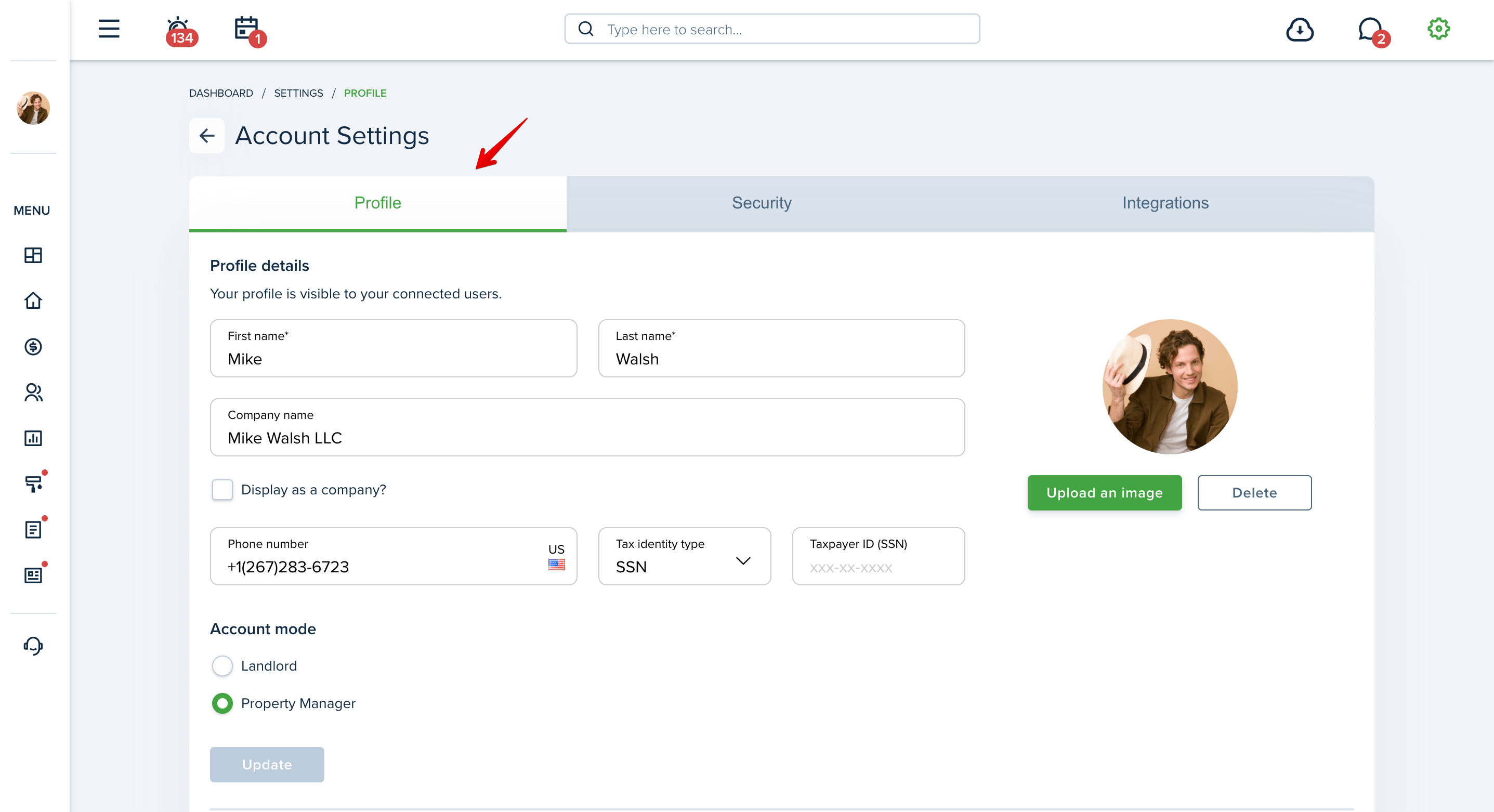Click the First name field
1494x812 pixels.
(x=393, y=349)
